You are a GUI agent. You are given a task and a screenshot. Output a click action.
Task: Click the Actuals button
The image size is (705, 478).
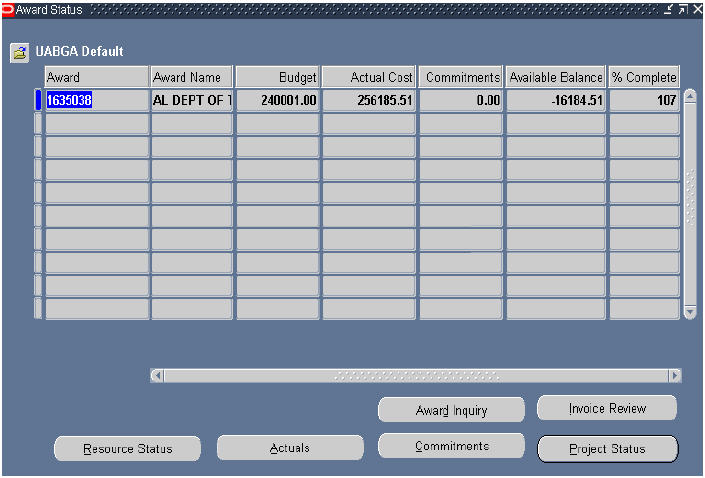pos(290,449)
